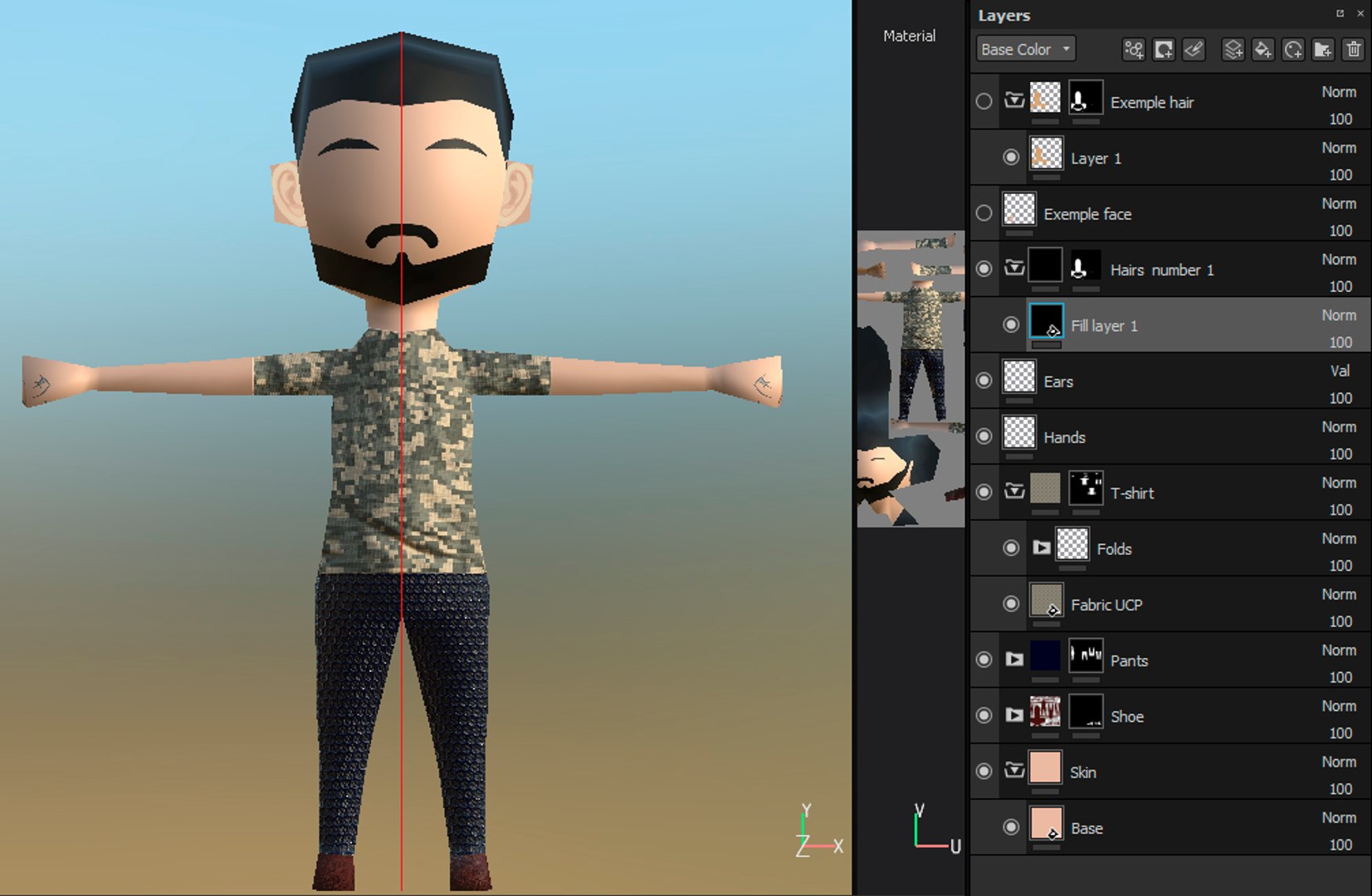Undock the Layers panel
The height and width of the screenshot is (896, 1372).
pyautogui.click(x=1340, y=13)
